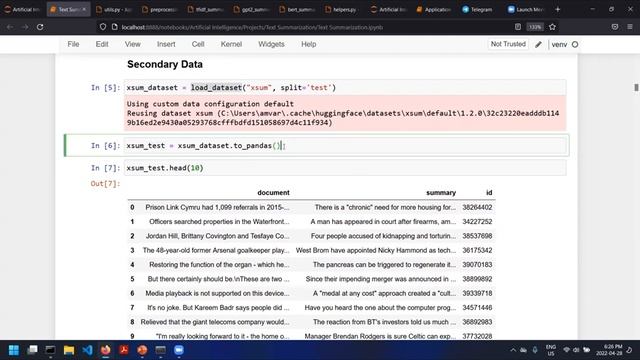Toggle the reader view icon in address bar
The width and height of the screenshot is (640, 360).
tap(518, 27)
